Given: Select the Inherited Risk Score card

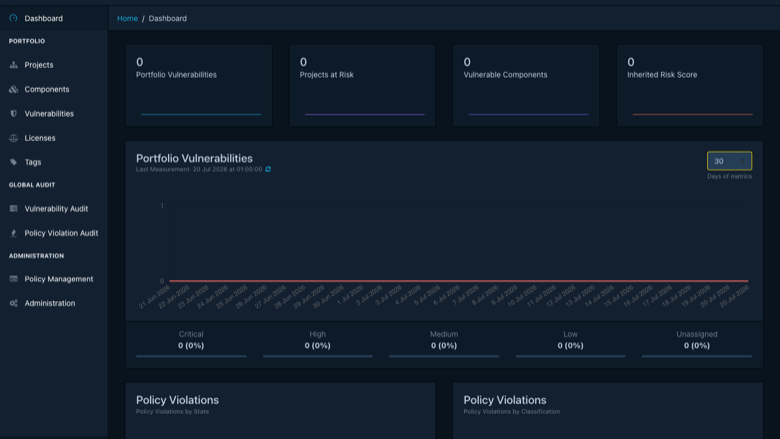Looking at the screenshot, I should [689, 86].
